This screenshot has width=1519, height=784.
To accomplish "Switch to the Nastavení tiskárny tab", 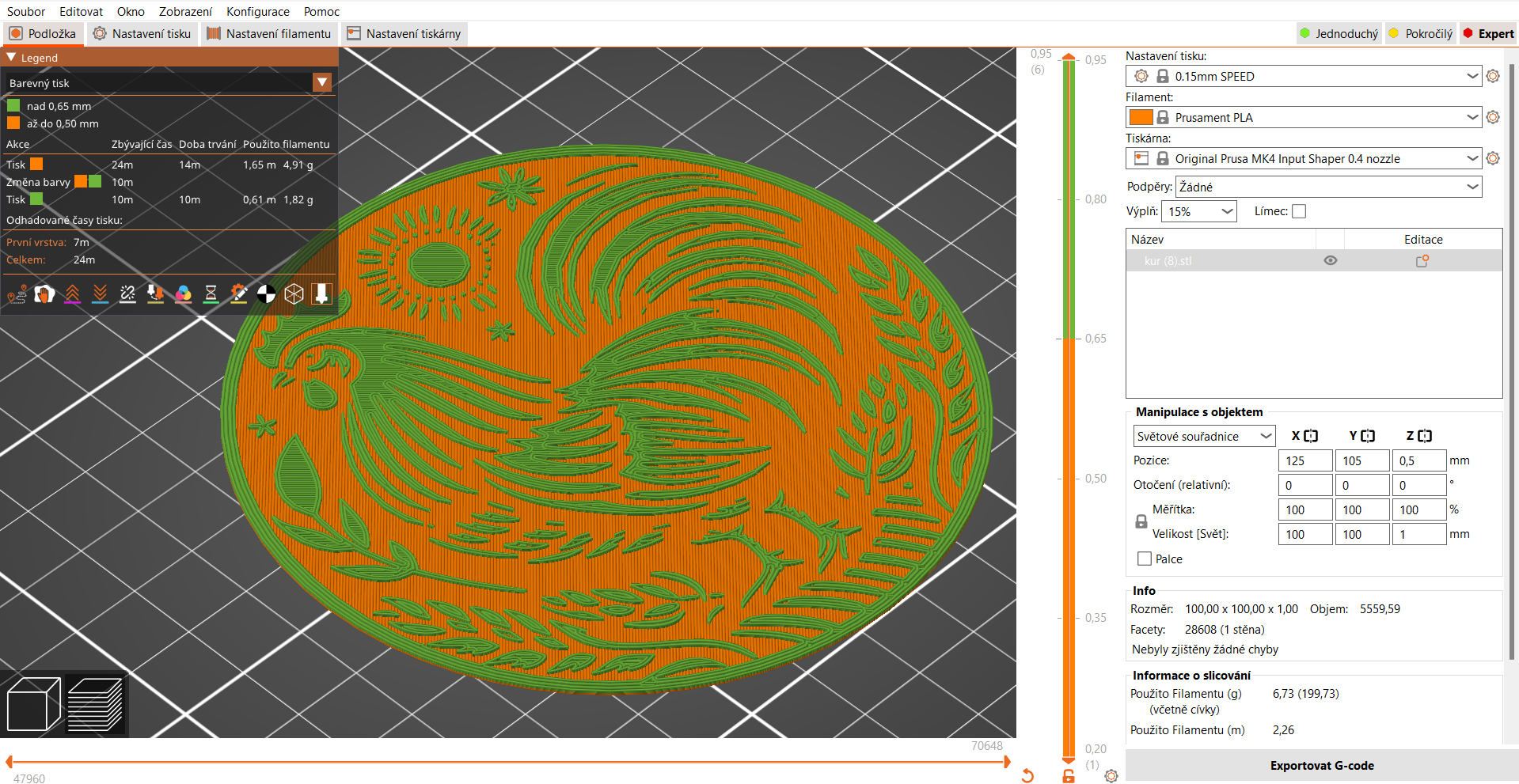I will [x=404, y=33].
